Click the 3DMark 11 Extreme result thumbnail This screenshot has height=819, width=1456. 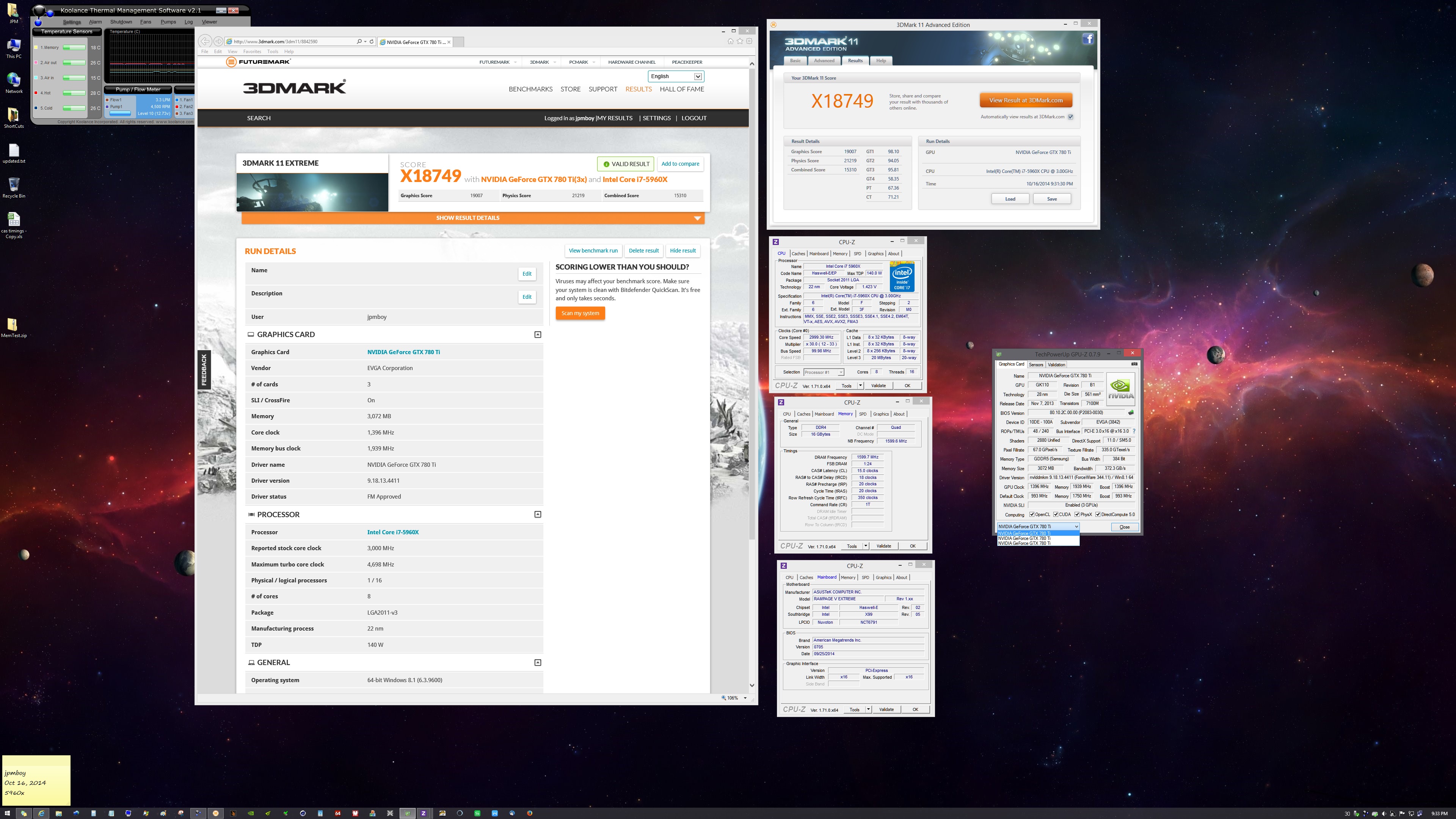click(312, 192)
